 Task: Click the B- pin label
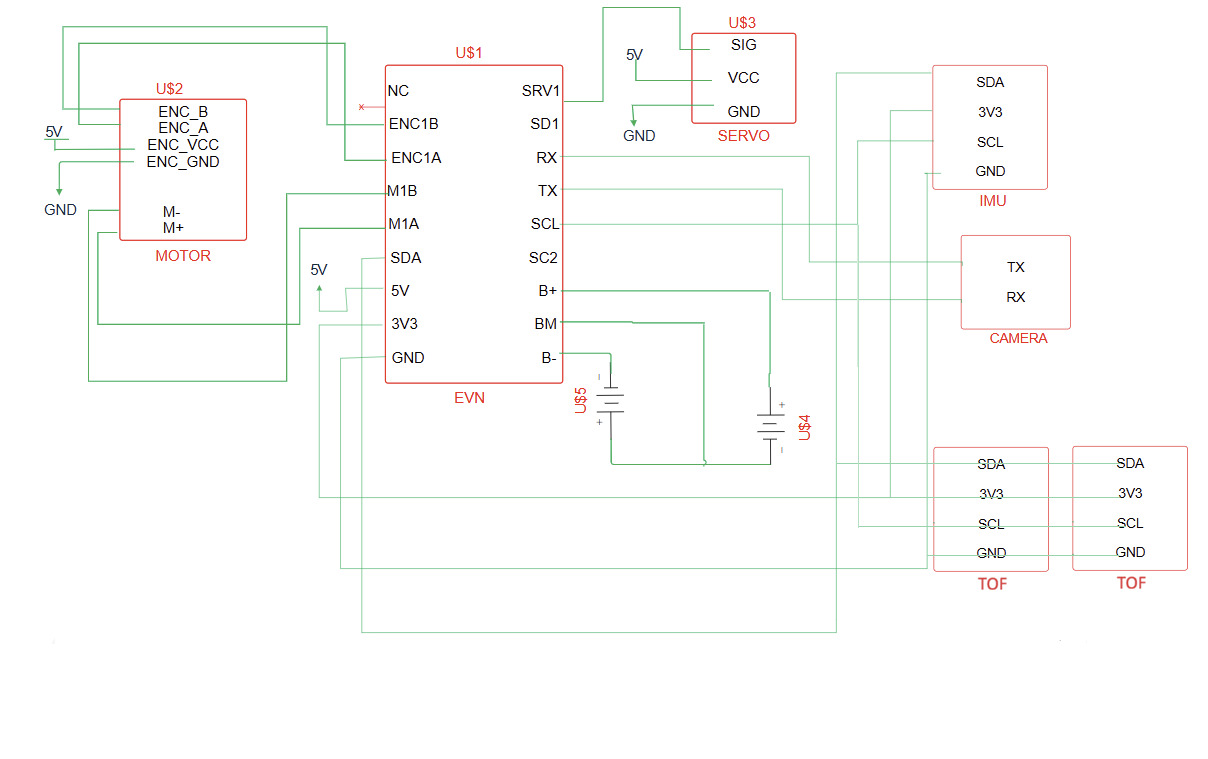pos(549,357)
